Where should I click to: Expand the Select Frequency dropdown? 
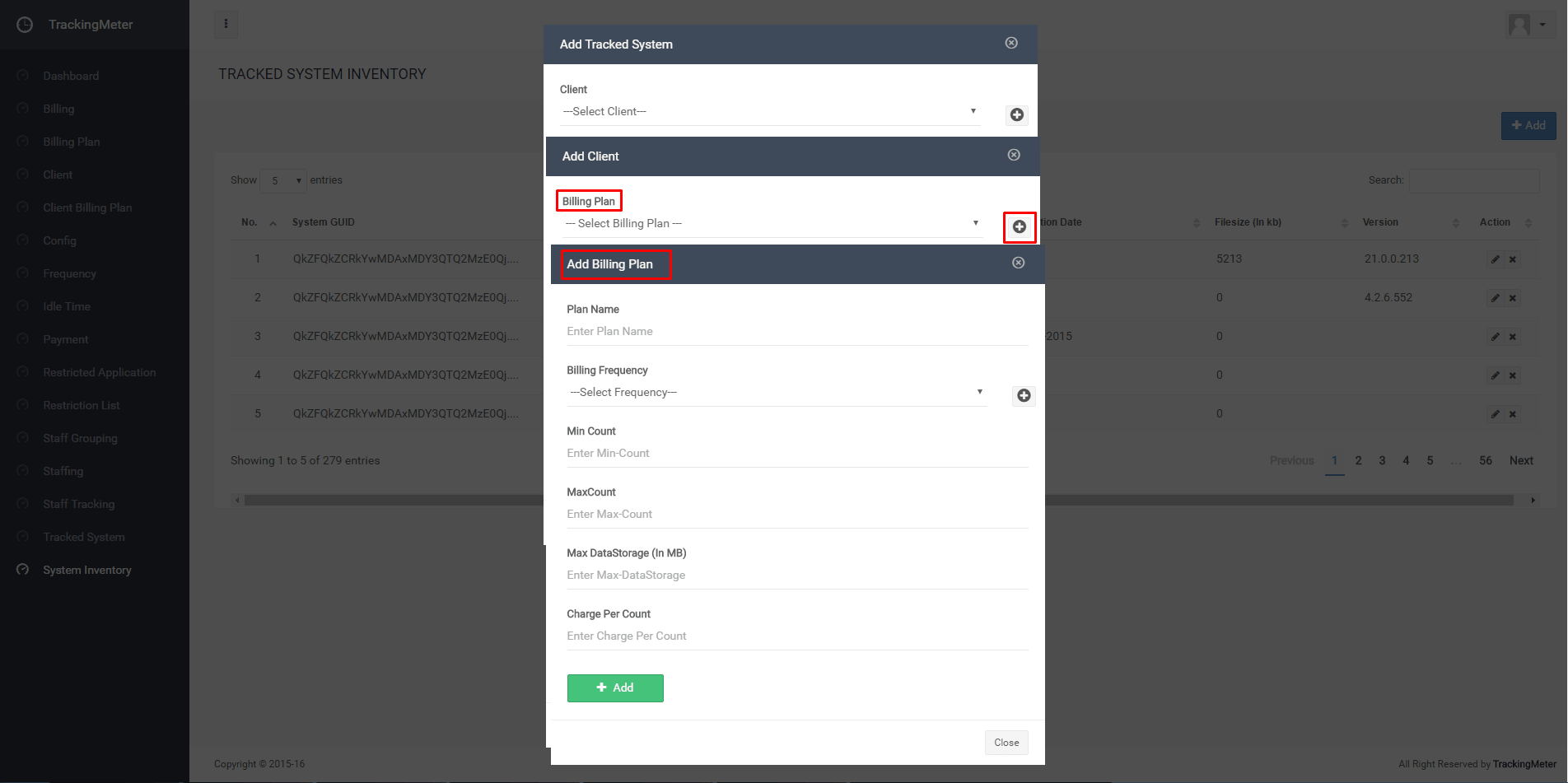tap(776, 393)
